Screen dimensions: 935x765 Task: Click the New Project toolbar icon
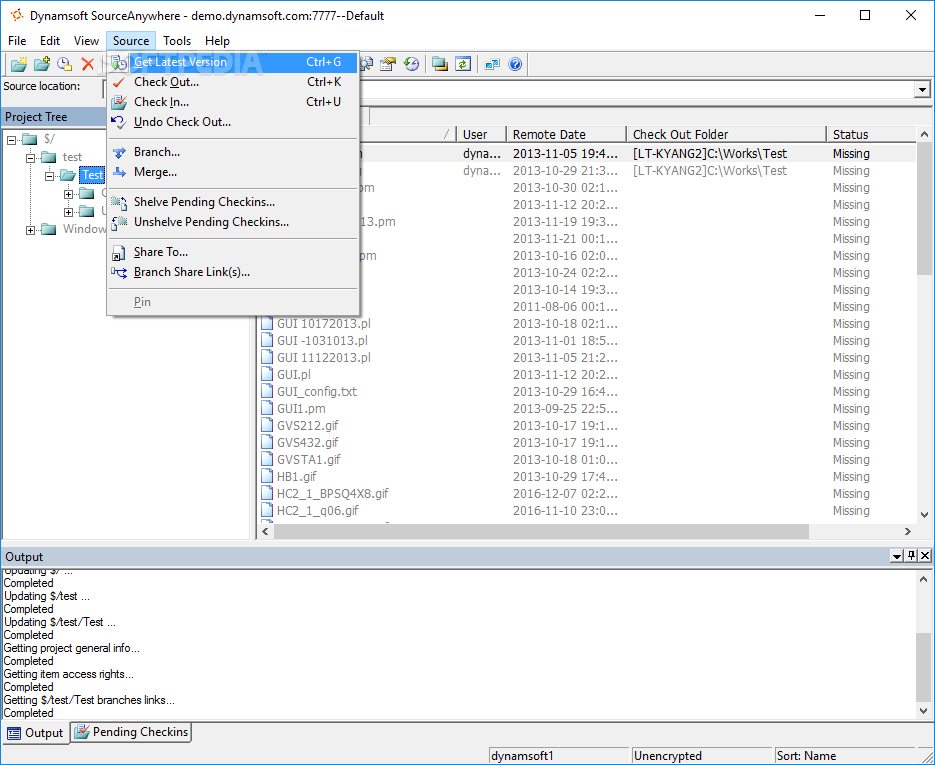19,64
